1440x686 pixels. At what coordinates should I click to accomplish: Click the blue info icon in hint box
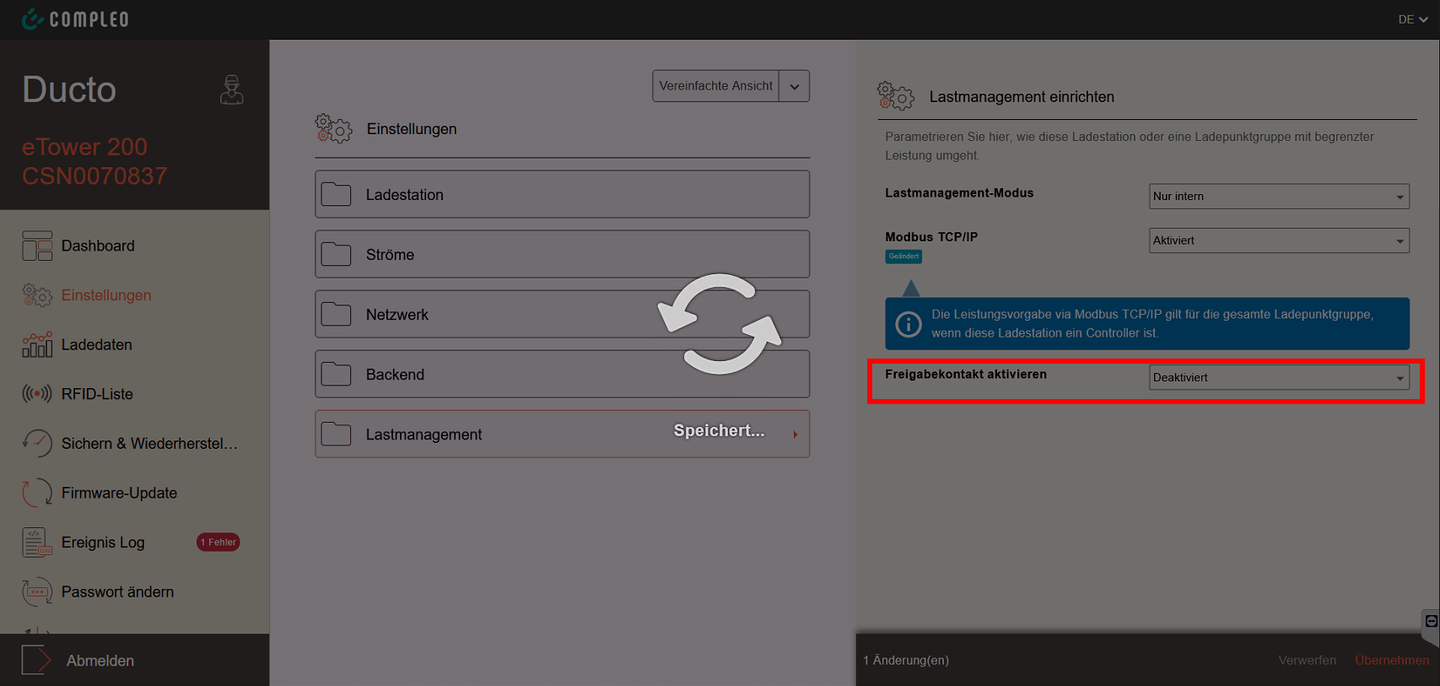tap(908, 324)
